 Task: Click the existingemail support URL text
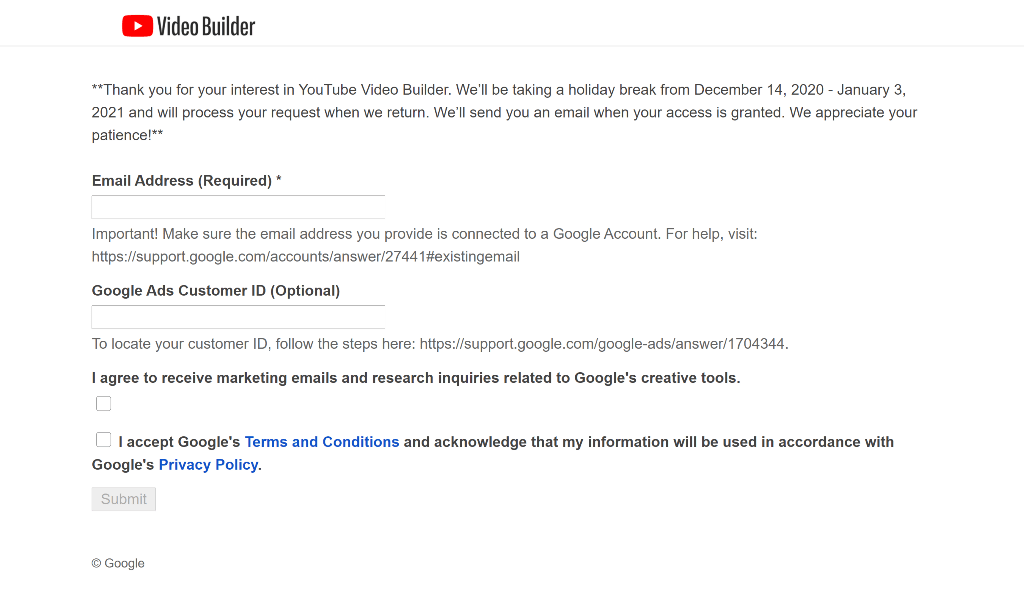pyautogui.click(x=305, y=257)
